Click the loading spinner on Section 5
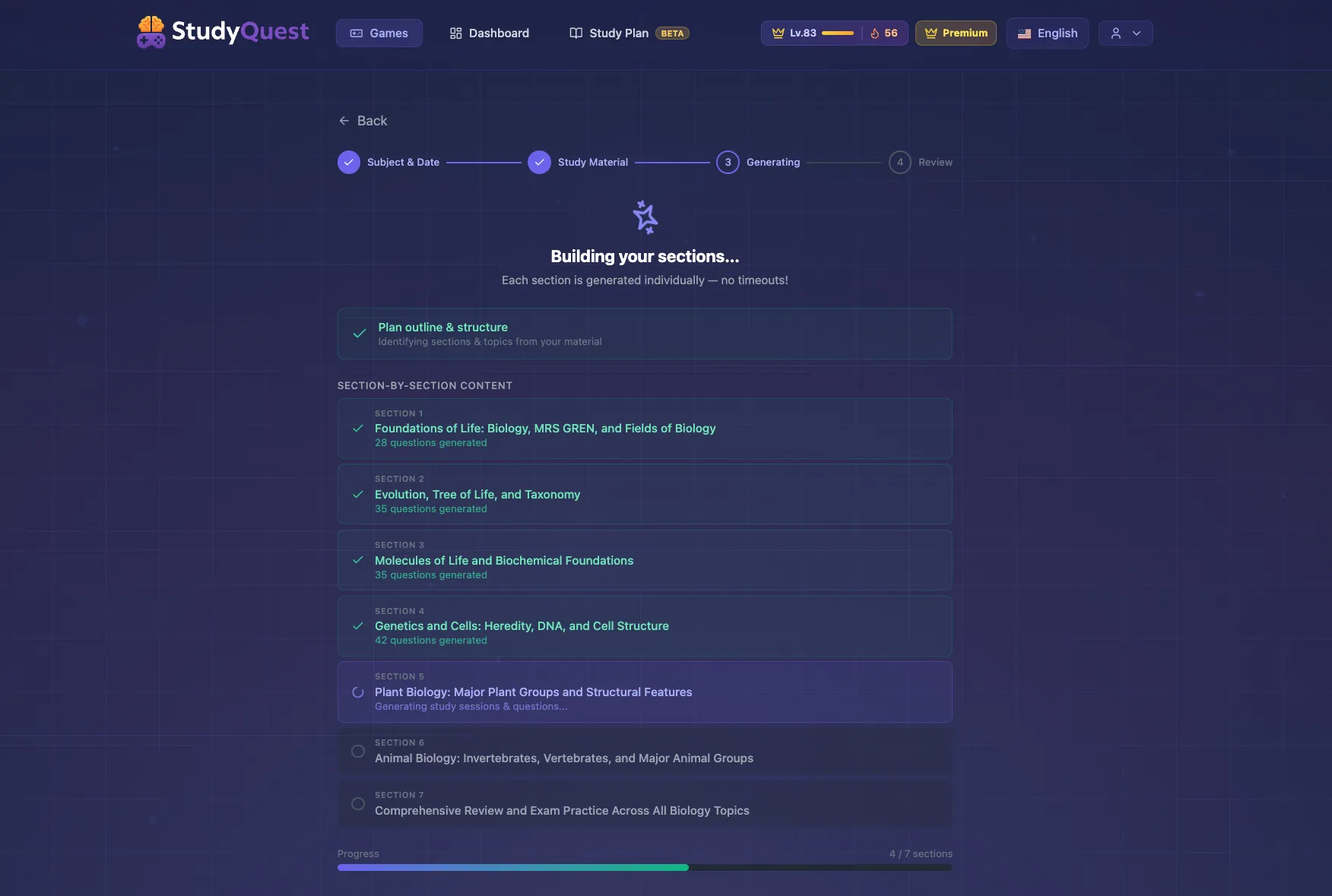Screen dimensions: 1332x896 coord(358,692)
